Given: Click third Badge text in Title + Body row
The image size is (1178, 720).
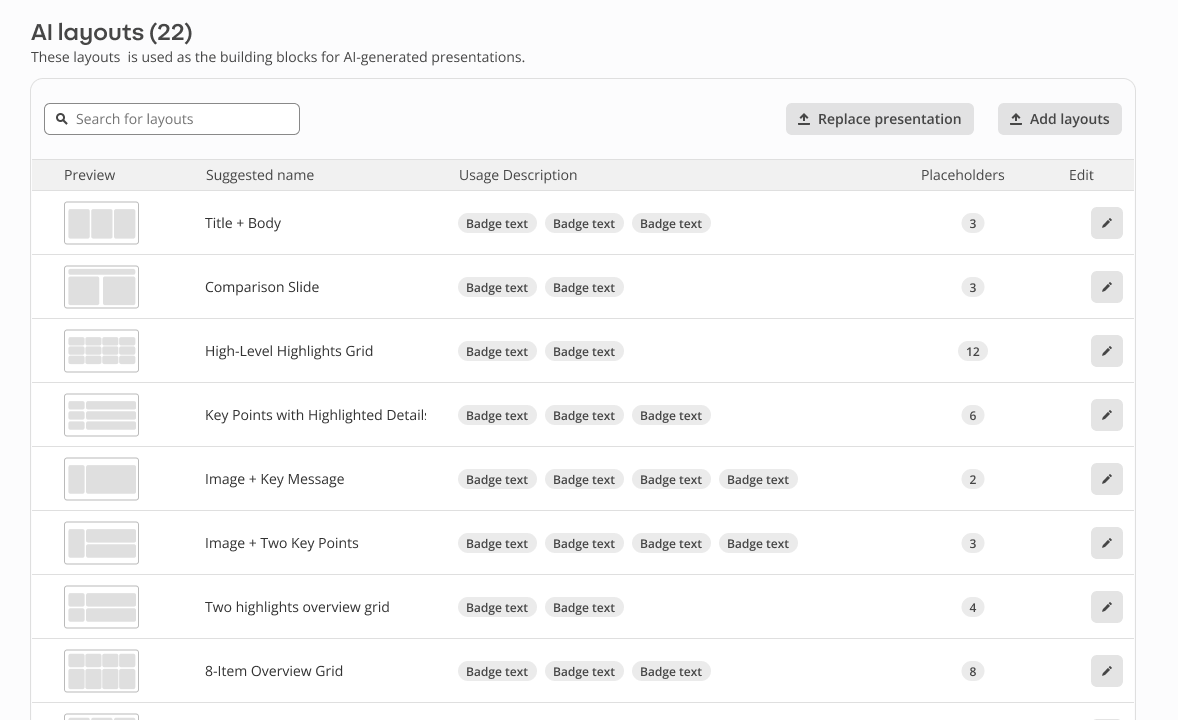Looking at the screenshot, I should 671,223.
